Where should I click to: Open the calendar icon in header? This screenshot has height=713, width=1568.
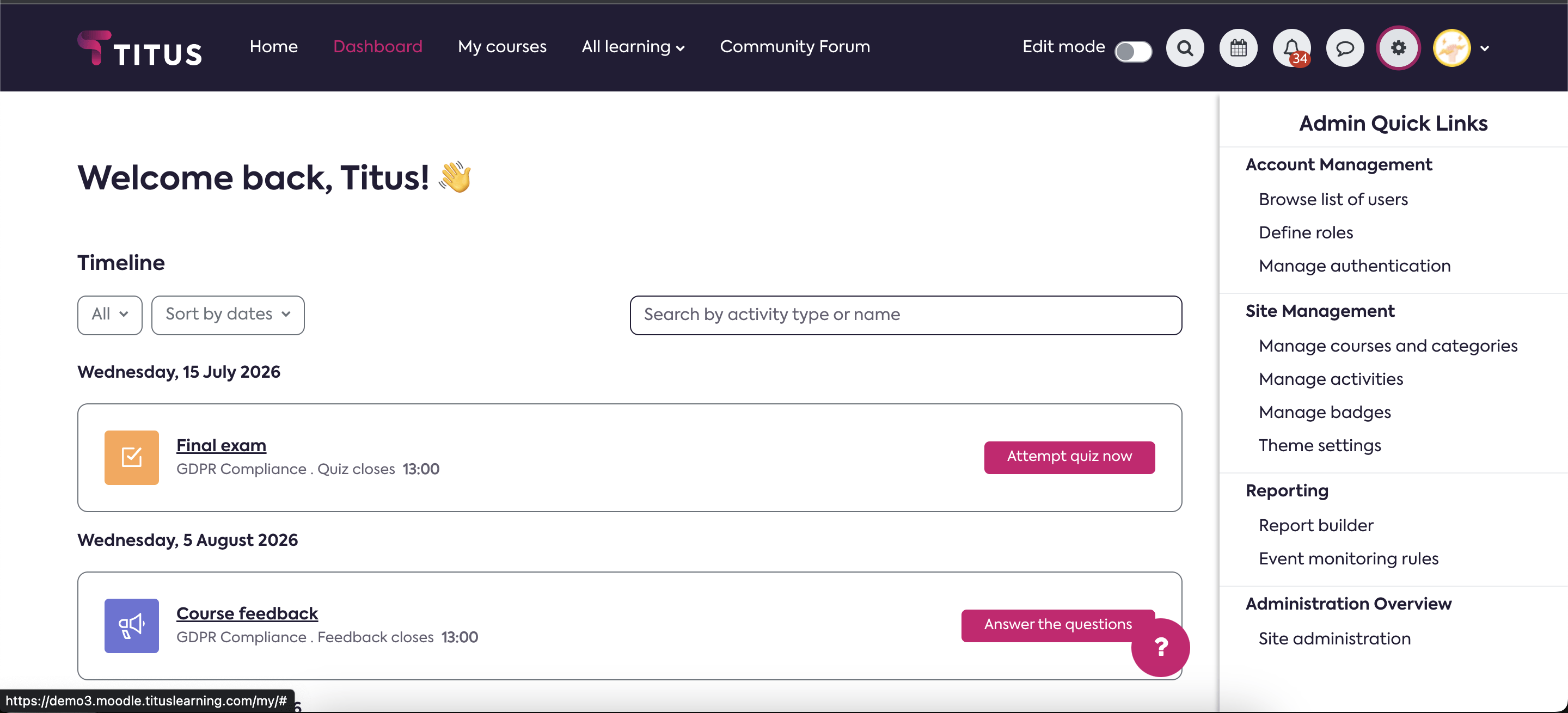(x=1238, y=47)
